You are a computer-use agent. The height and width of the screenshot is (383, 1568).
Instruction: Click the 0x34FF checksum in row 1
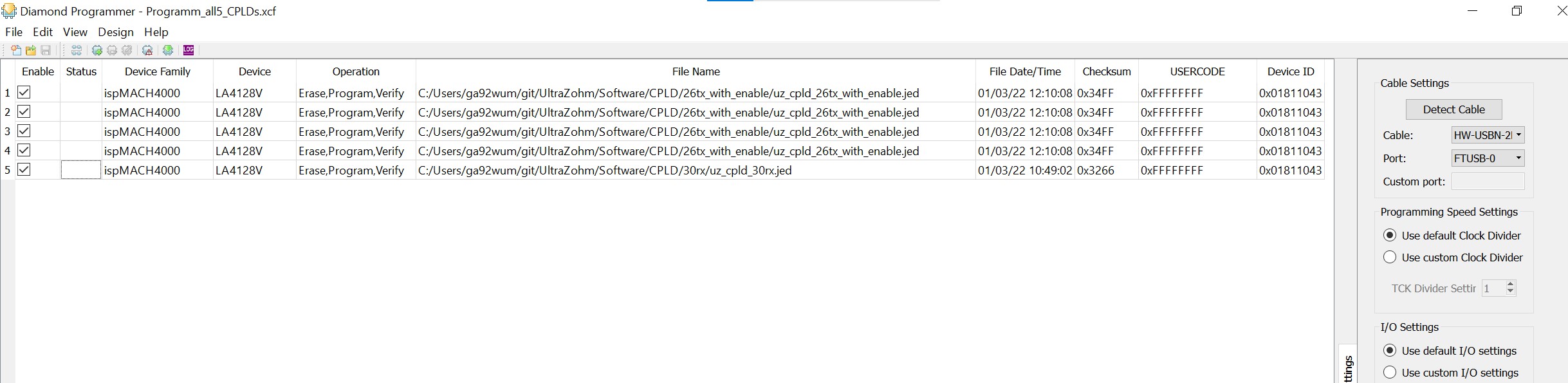pos(1107,93)
